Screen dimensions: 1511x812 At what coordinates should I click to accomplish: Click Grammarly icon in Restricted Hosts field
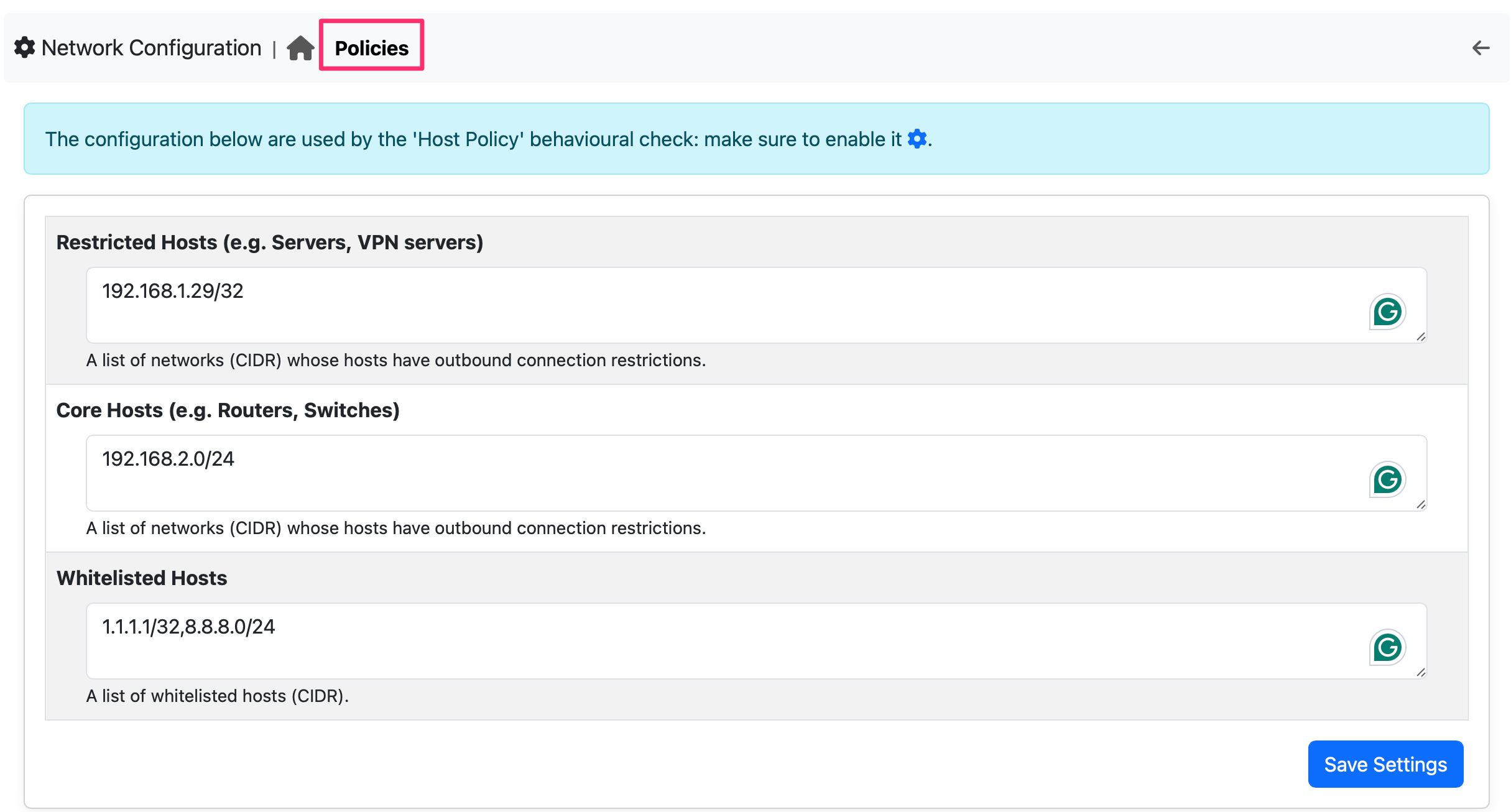pyautogui.click(x=1387, y=311)
